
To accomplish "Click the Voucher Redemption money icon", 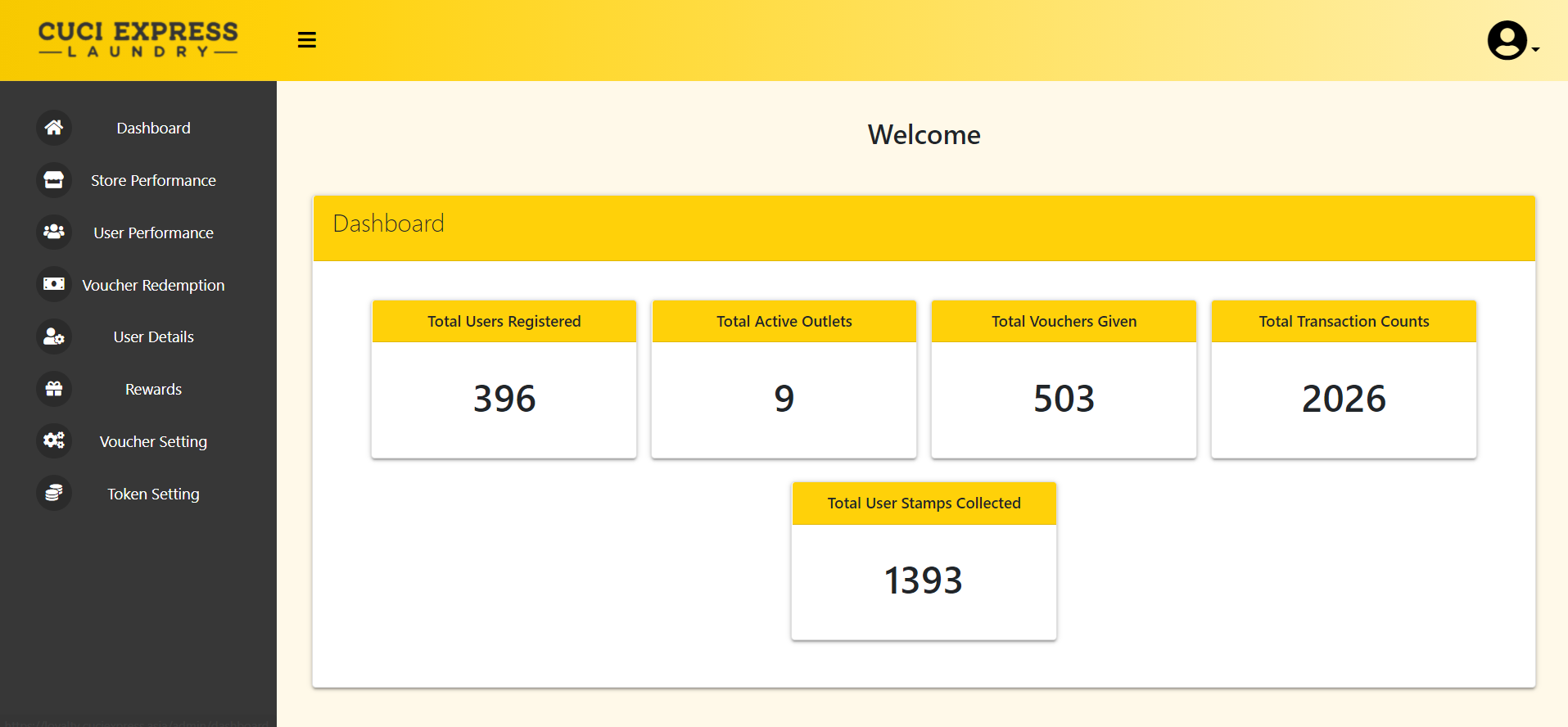I will (54, 284).
